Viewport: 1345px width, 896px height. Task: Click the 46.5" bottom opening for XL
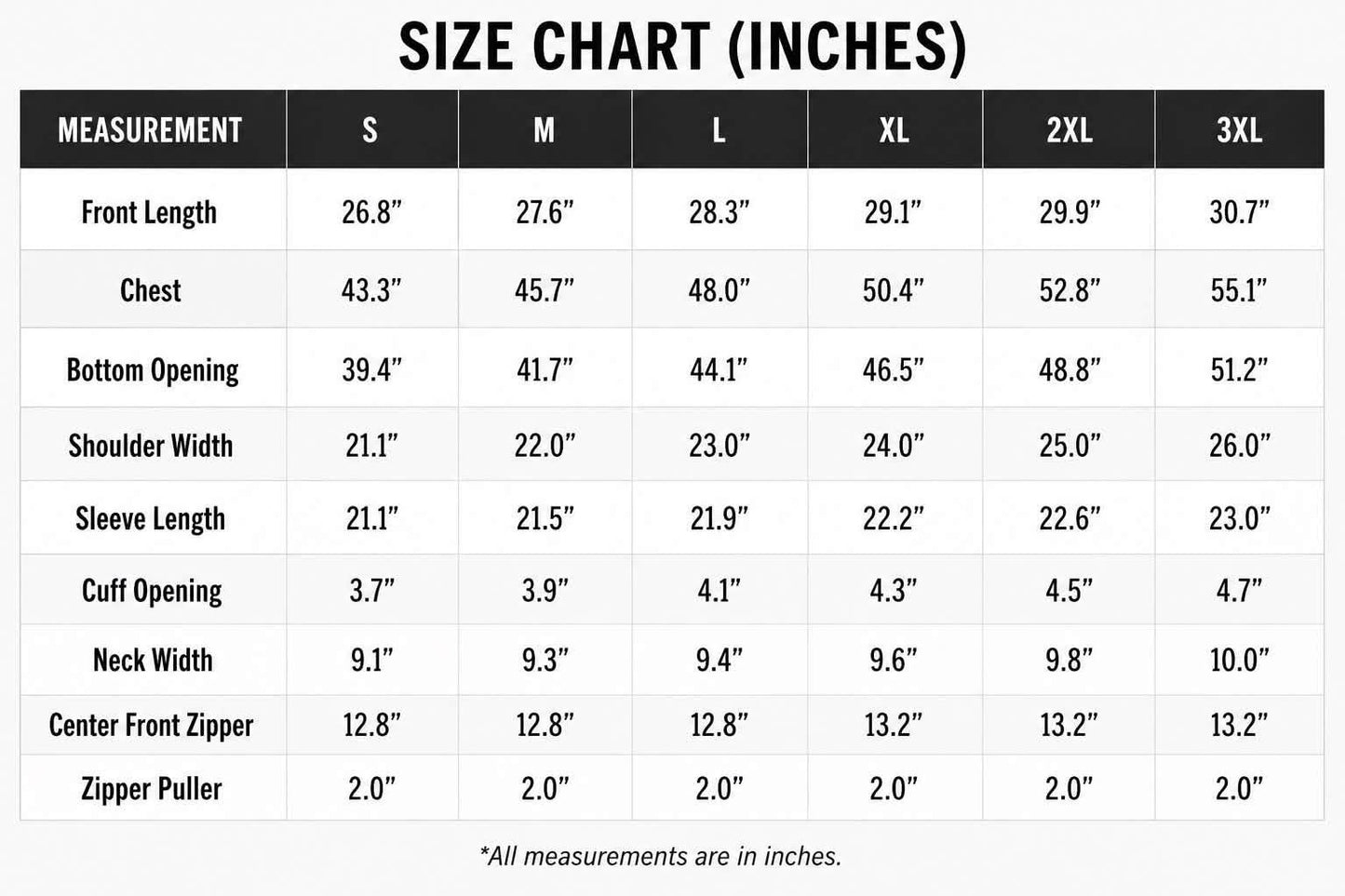894,370
